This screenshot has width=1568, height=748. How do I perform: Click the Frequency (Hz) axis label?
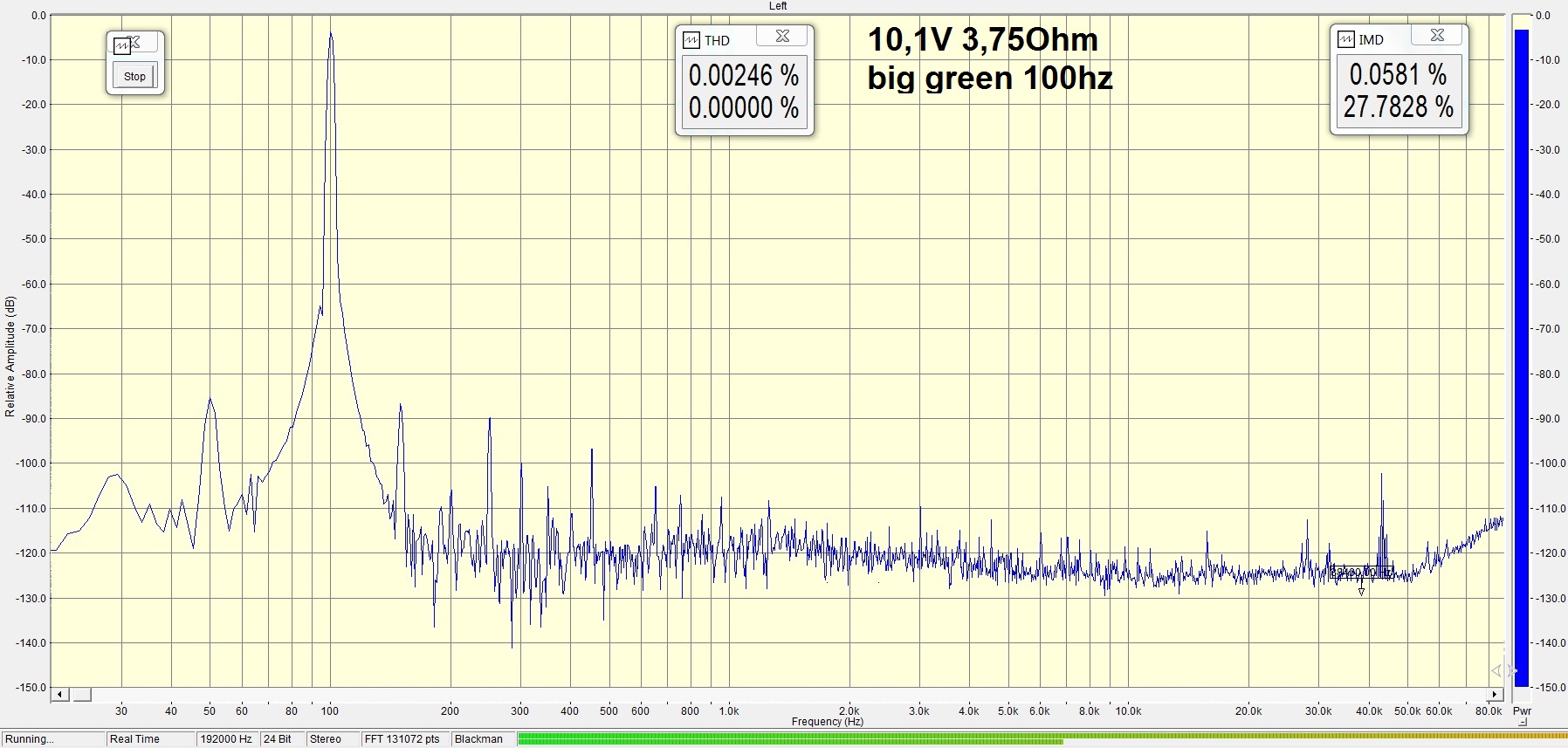pos(827,722)
